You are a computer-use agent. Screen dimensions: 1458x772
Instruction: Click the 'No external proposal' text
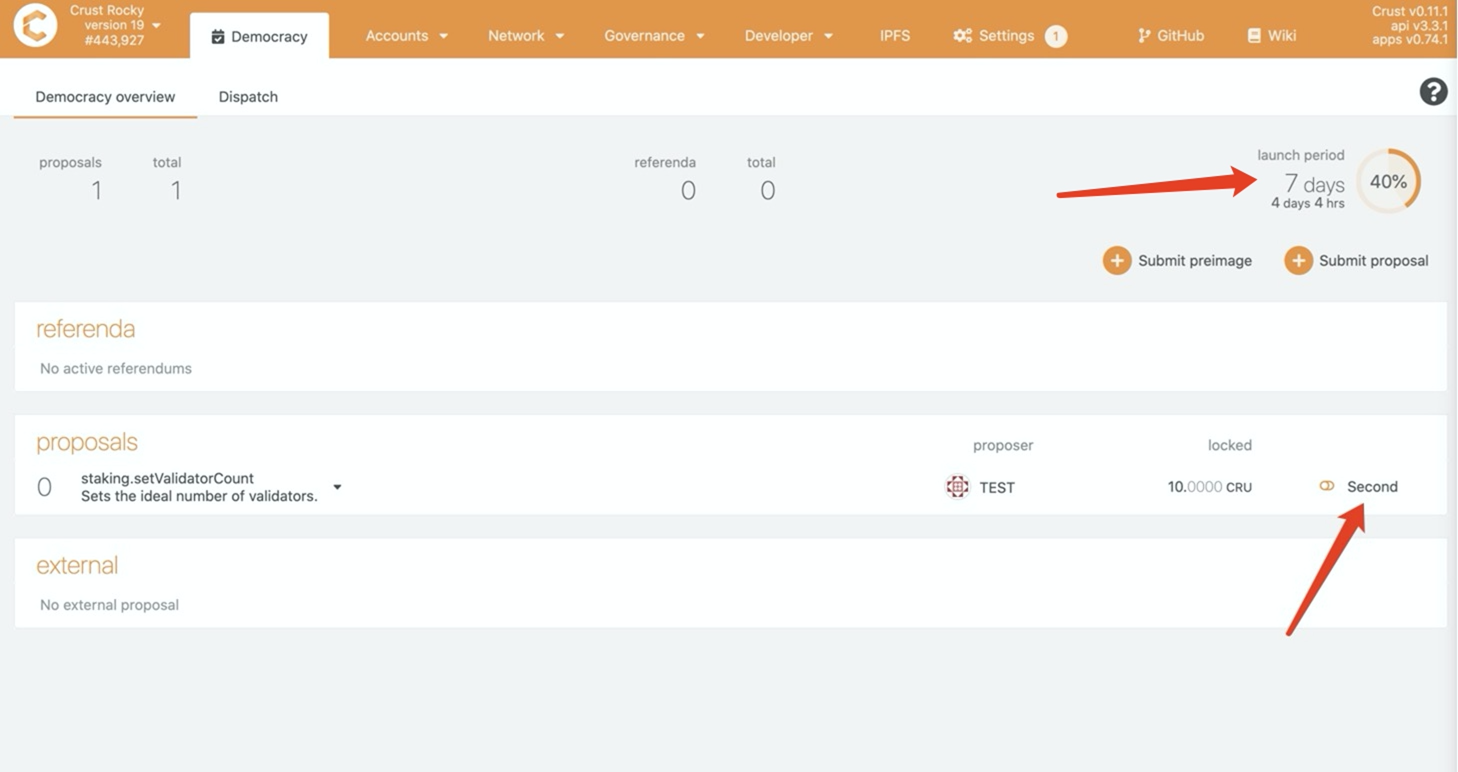pos(109,605)
